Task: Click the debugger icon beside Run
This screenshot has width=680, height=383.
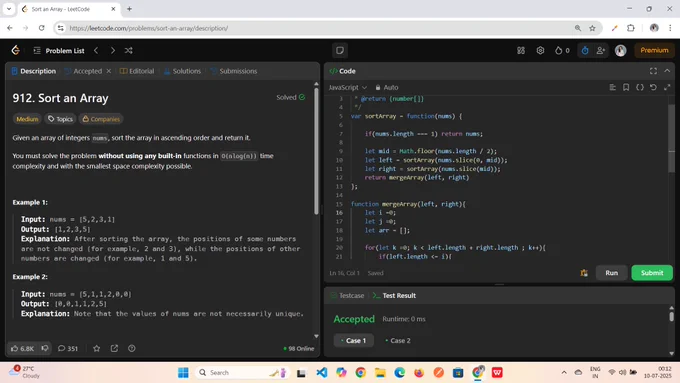Action: (584, 273)
